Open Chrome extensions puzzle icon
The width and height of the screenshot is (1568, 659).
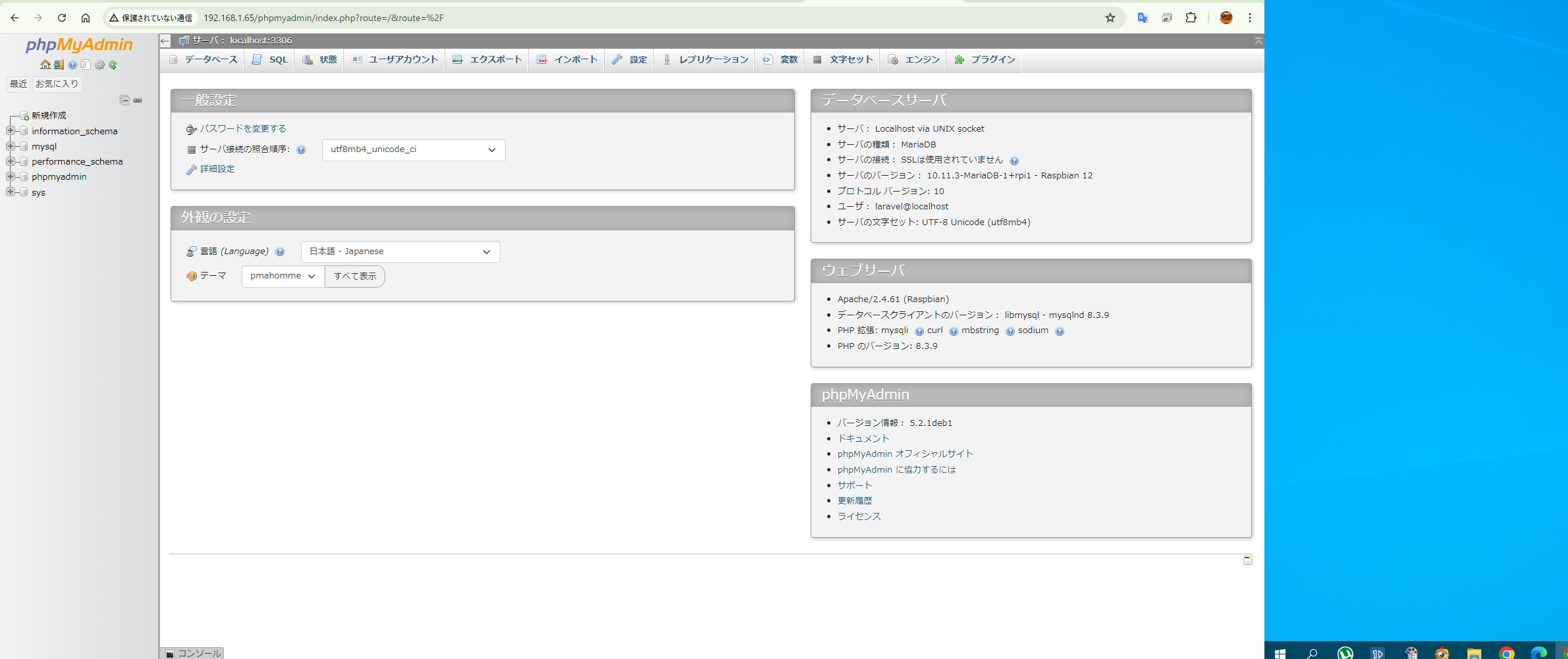(x=1191, y=18)
